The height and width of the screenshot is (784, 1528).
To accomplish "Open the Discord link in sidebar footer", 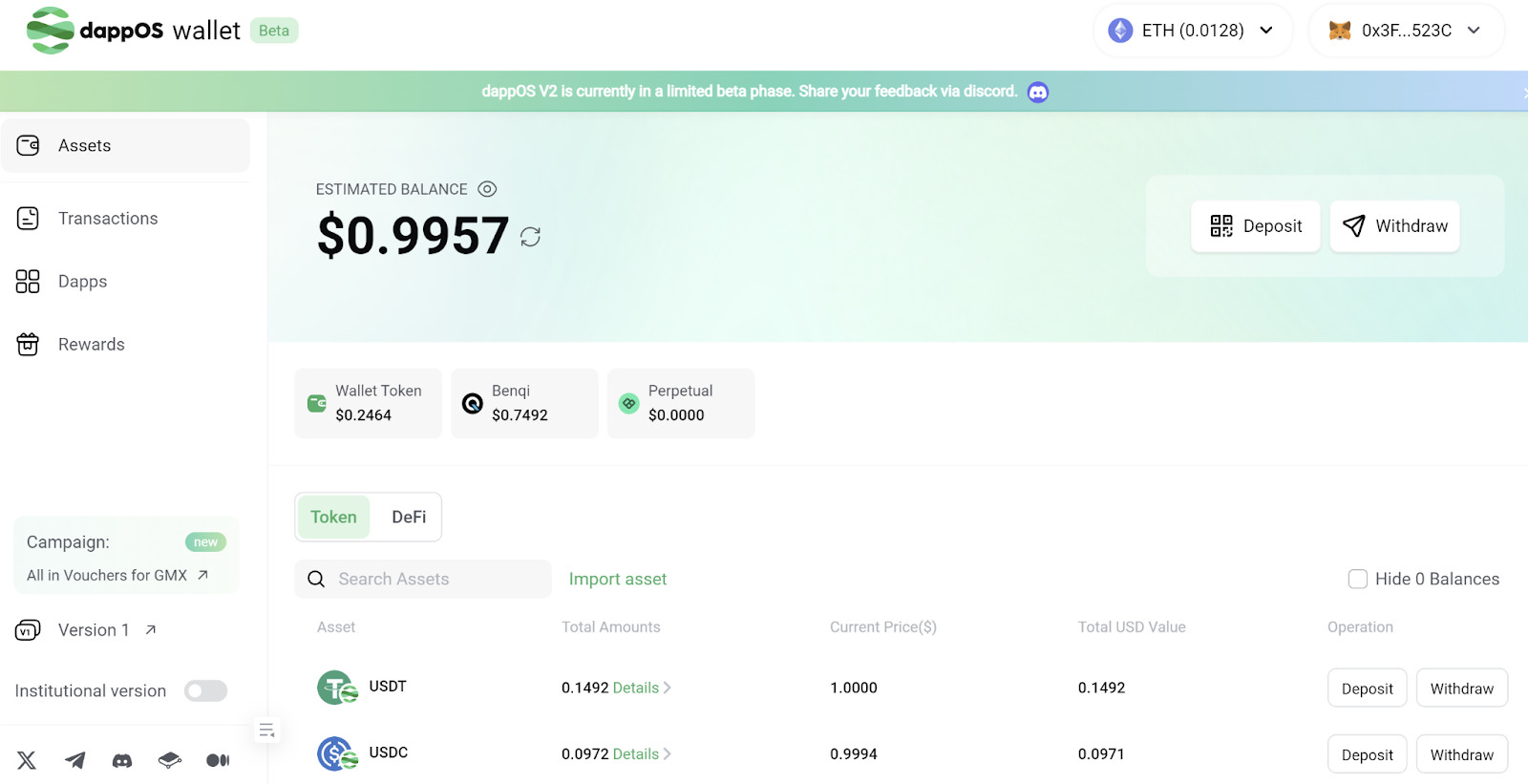I will click(122, 760).
